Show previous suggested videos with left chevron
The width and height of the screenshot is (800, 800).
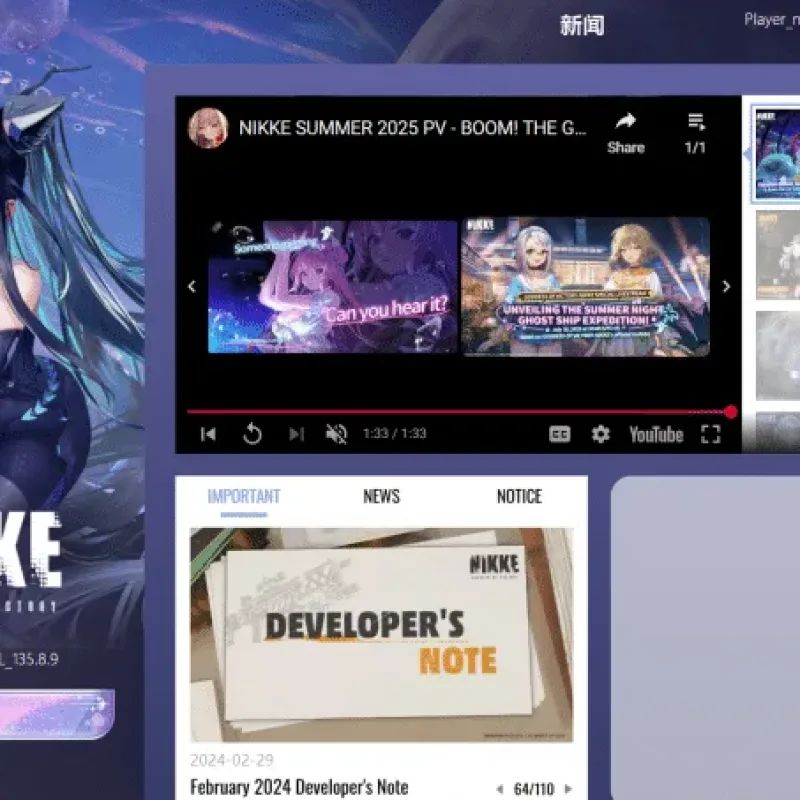tap(192, 287)
